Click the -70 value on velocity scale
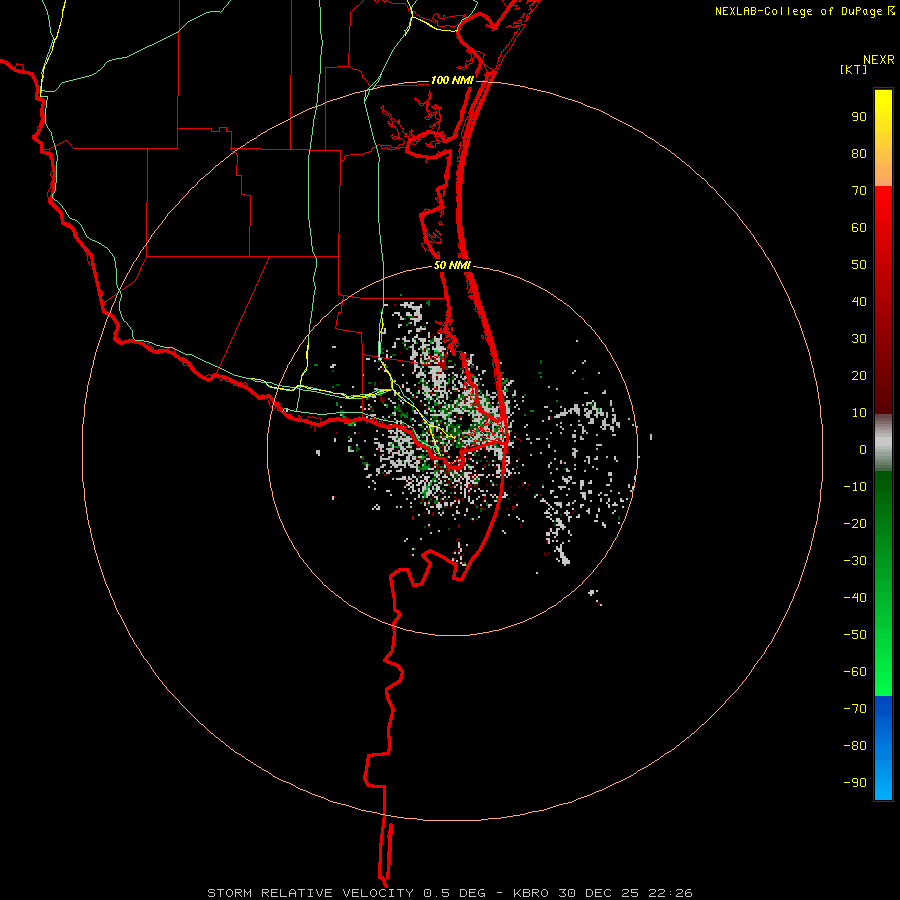 pyautogui.click(x=855, y=709)
